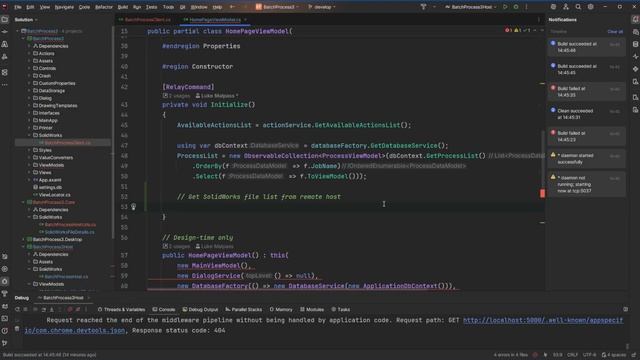This screenshot has width=640, height=360.
Task: Click the red errors count inspection indicator
Action: point(508,30)
